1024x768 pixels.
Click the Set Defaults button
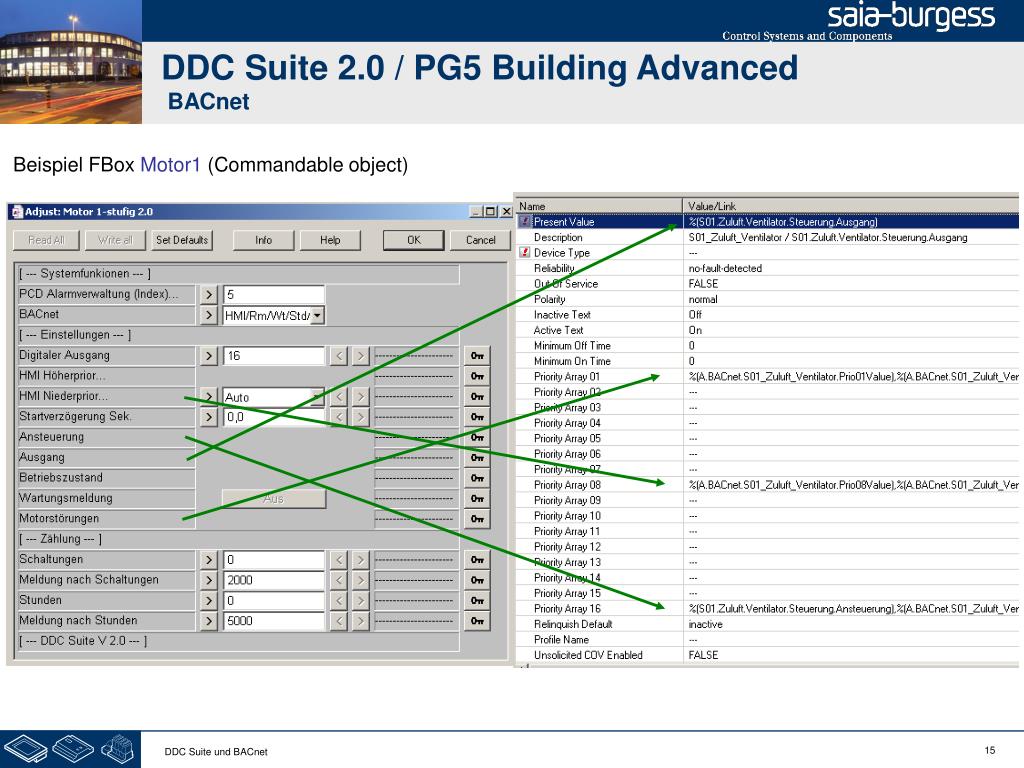pyautogui.click(x=182, y=240)
